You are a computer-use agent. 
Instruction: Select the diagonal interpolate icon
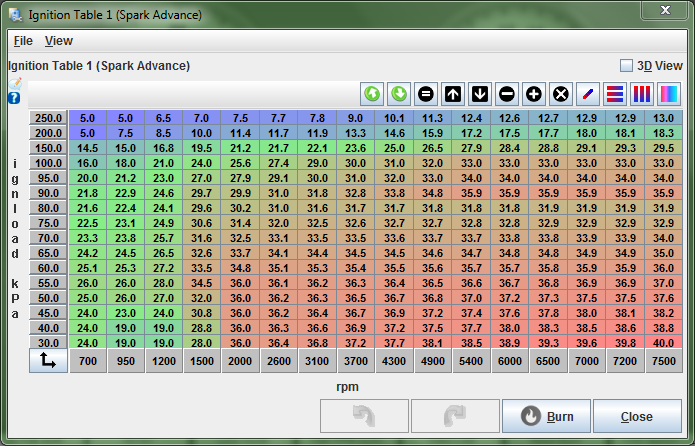click(588, 94)
